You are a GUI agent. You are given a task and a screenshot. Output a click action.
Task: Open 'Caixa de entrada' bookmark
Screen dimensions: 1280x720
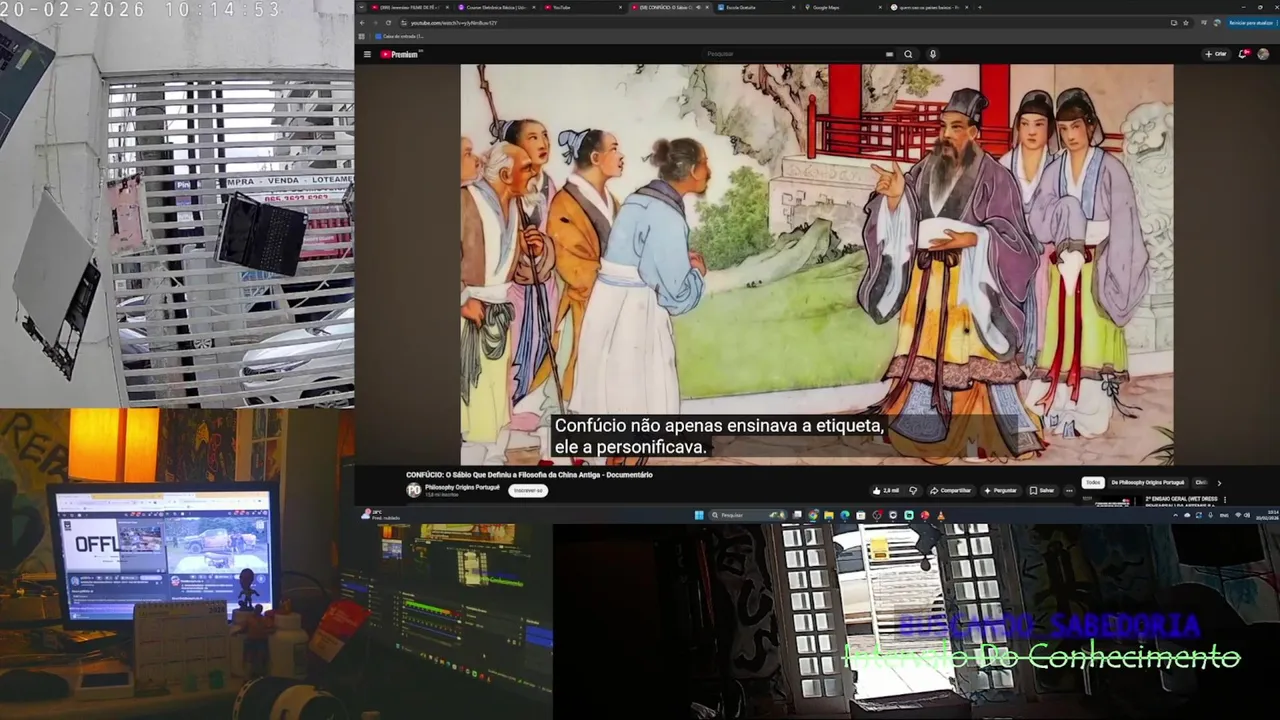(400, 36)
